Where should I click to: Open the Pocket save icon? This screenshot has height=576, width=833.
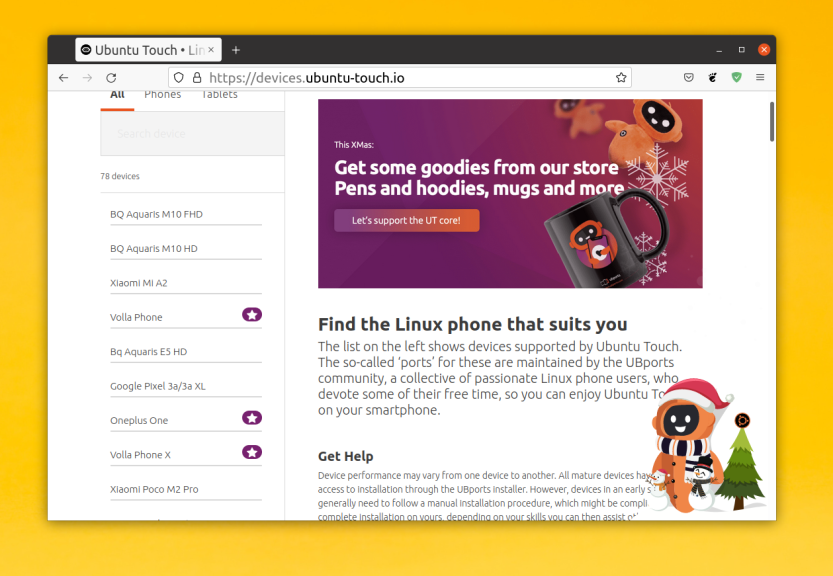click(x=689, y=77)
